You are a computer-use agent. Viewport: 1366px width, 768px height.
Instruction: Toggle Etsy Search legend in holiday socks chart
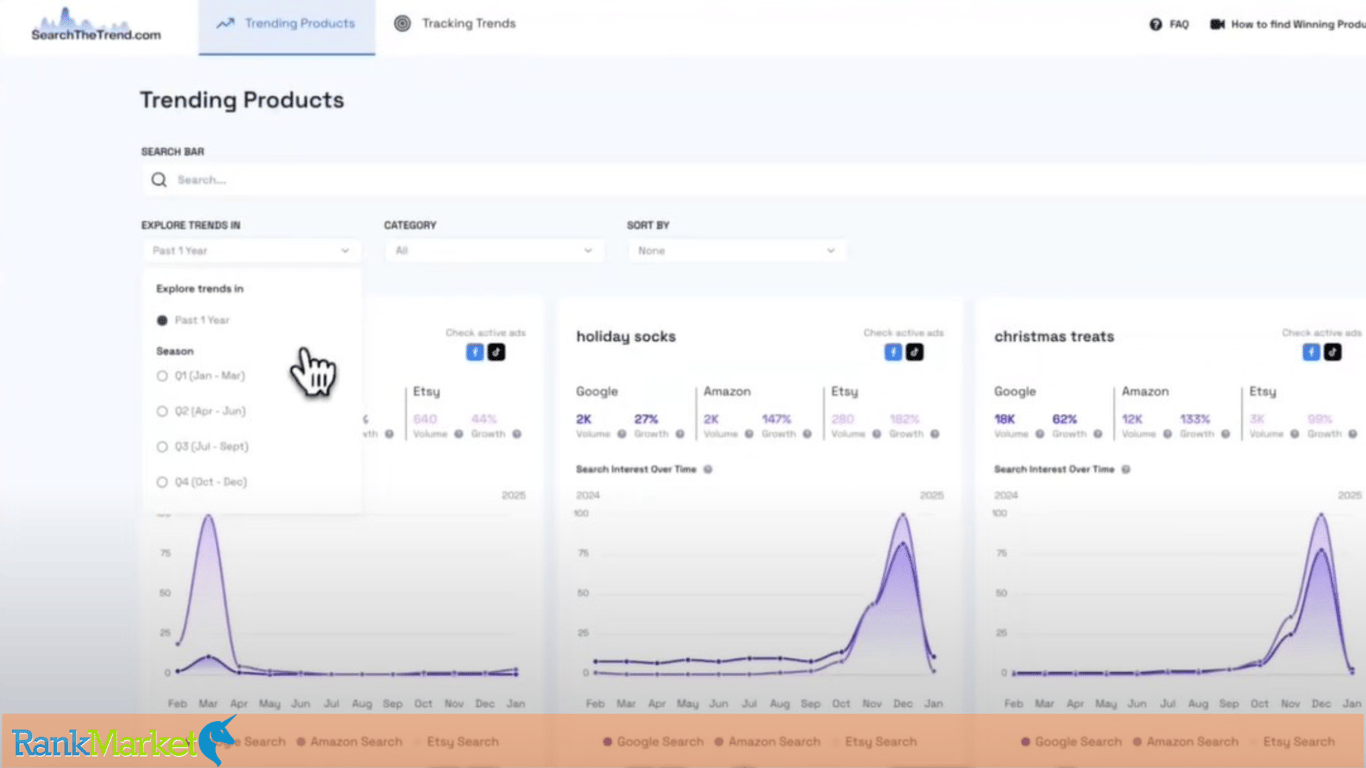(873, 742)
